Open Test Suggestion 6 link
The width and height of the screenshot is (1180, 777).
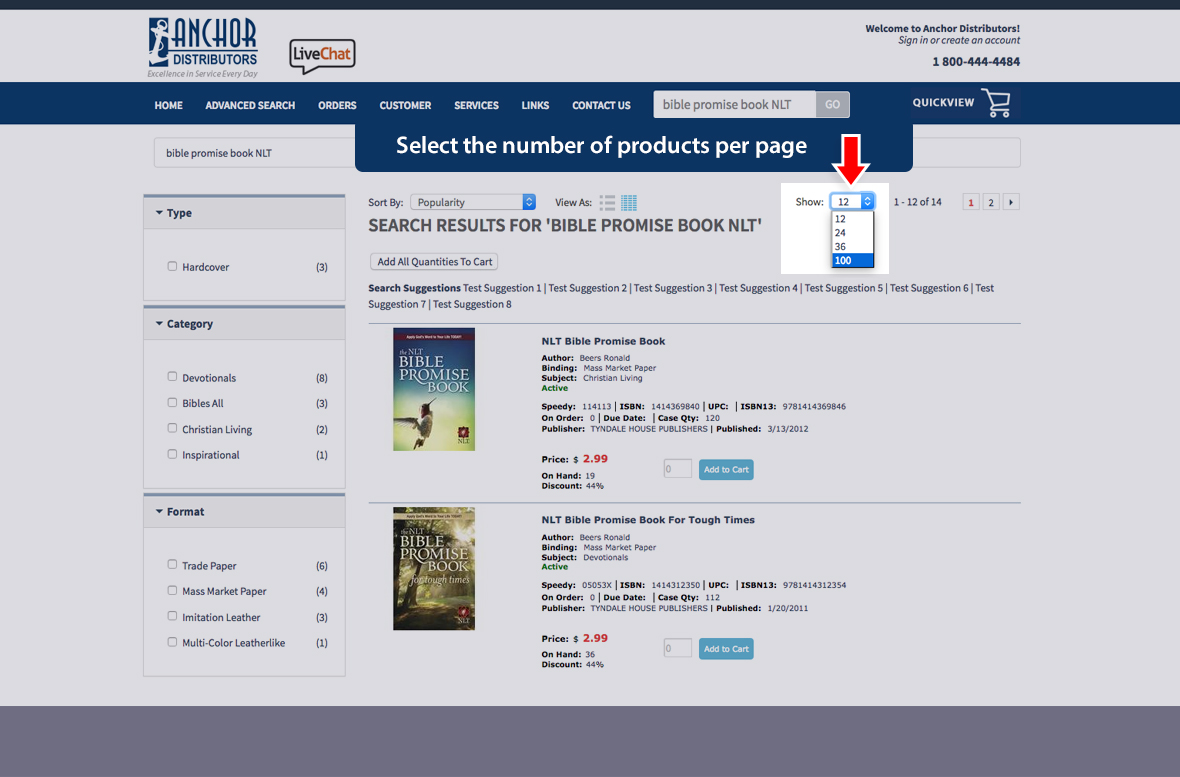tap(929, 288)
